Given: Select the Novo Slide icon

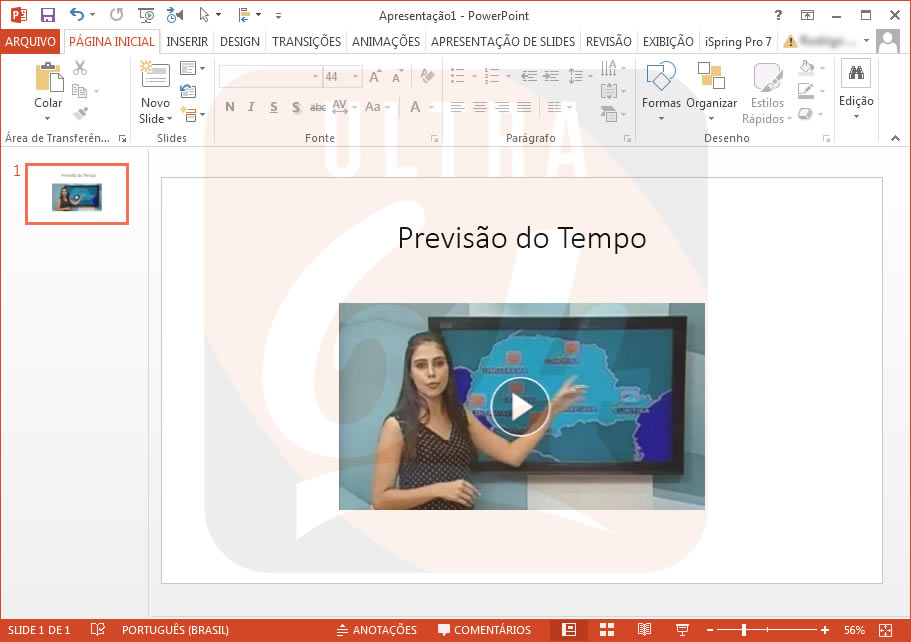Looking at the screenshot, I should [155, 74].
